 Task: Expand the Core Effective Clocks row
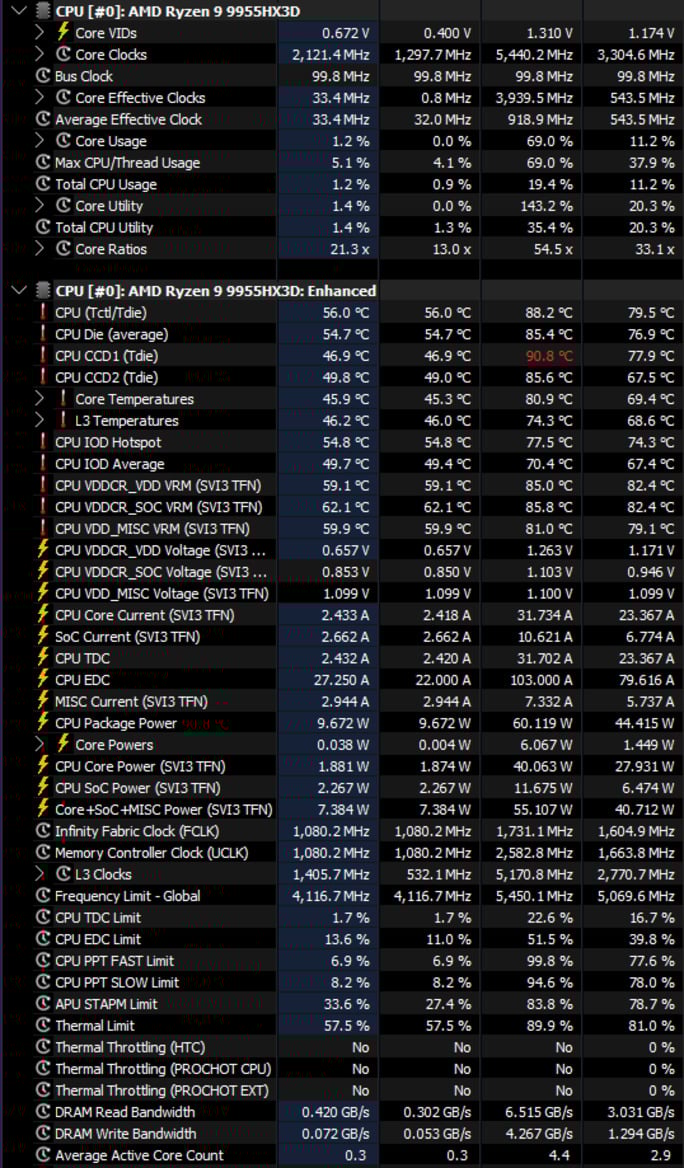39,98
